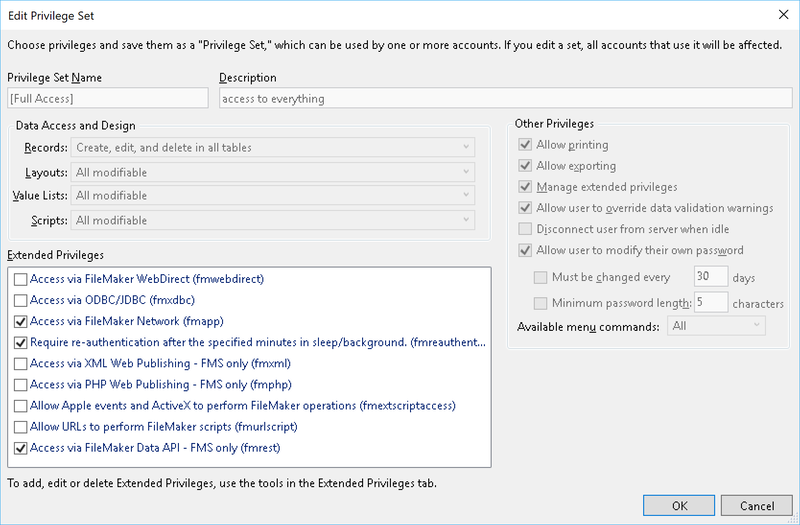
Task: Click the Privilege Set Name field
Action: [x=108, y=98]
